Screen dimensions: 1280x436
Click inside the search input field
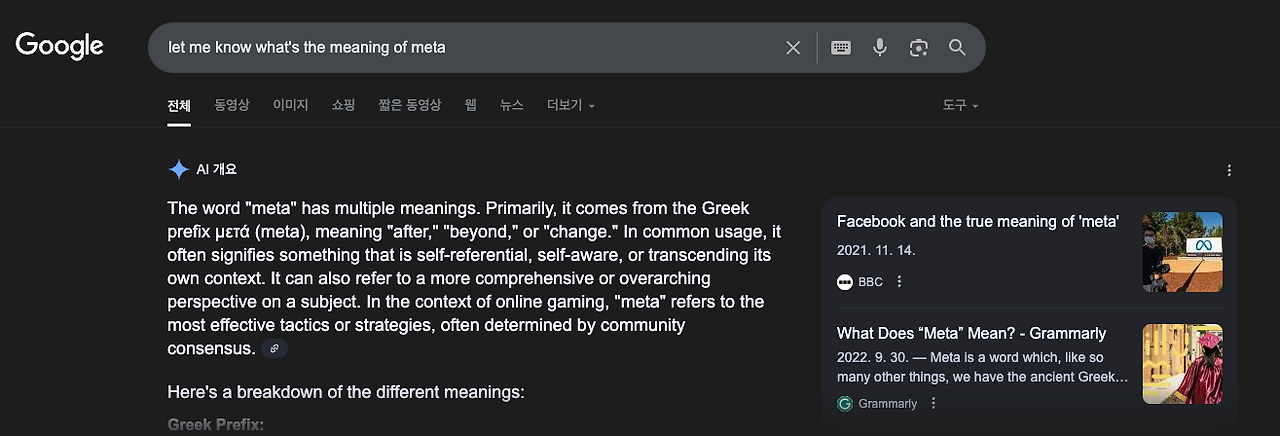pos(460,47)
